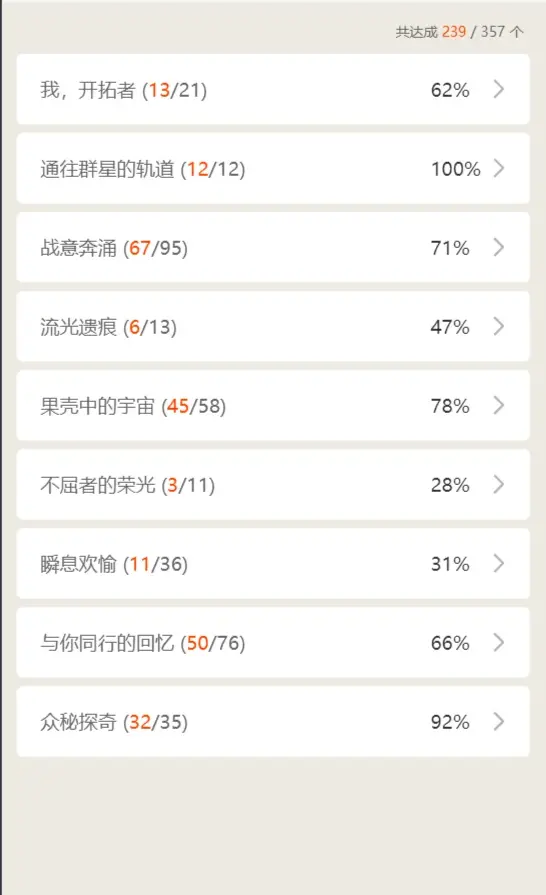546x895 pixels.
Task: Click the arrow icon beside 28%
Action: click(x=499, y=485)
